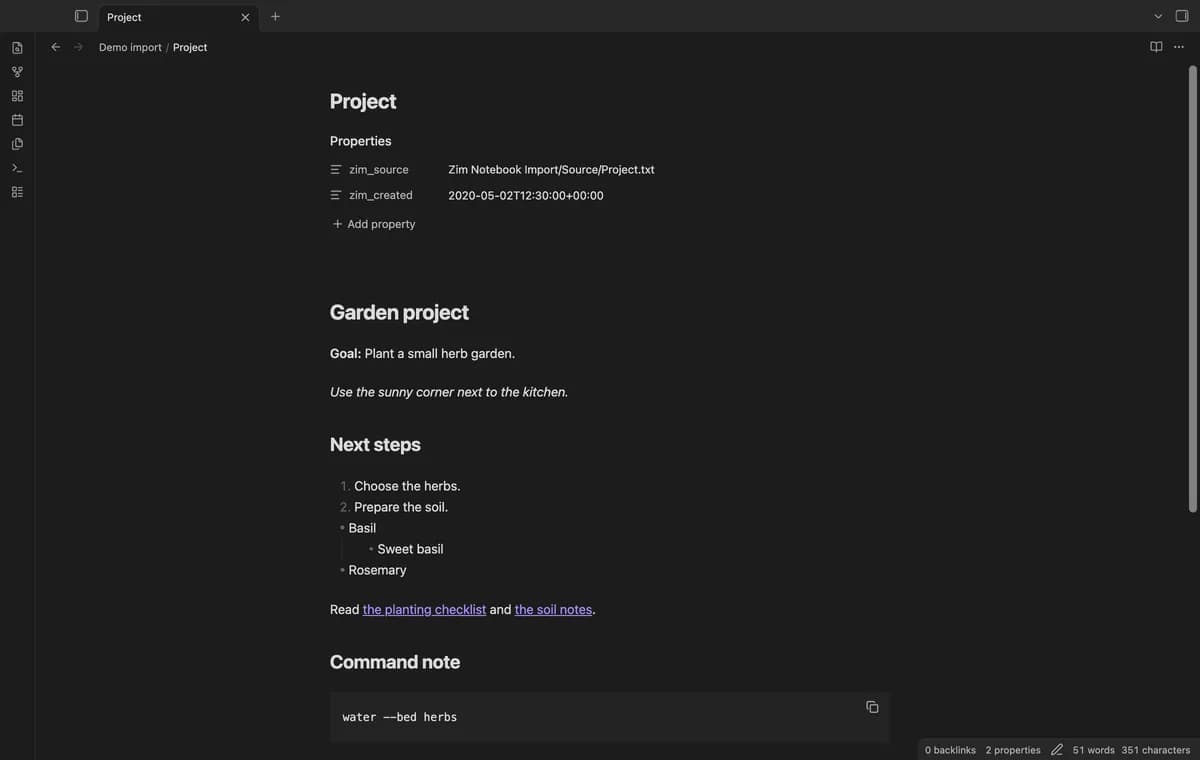1200x760 pixels.
Task: Click the zim_source property name
Action: click(x=379, y=170)
